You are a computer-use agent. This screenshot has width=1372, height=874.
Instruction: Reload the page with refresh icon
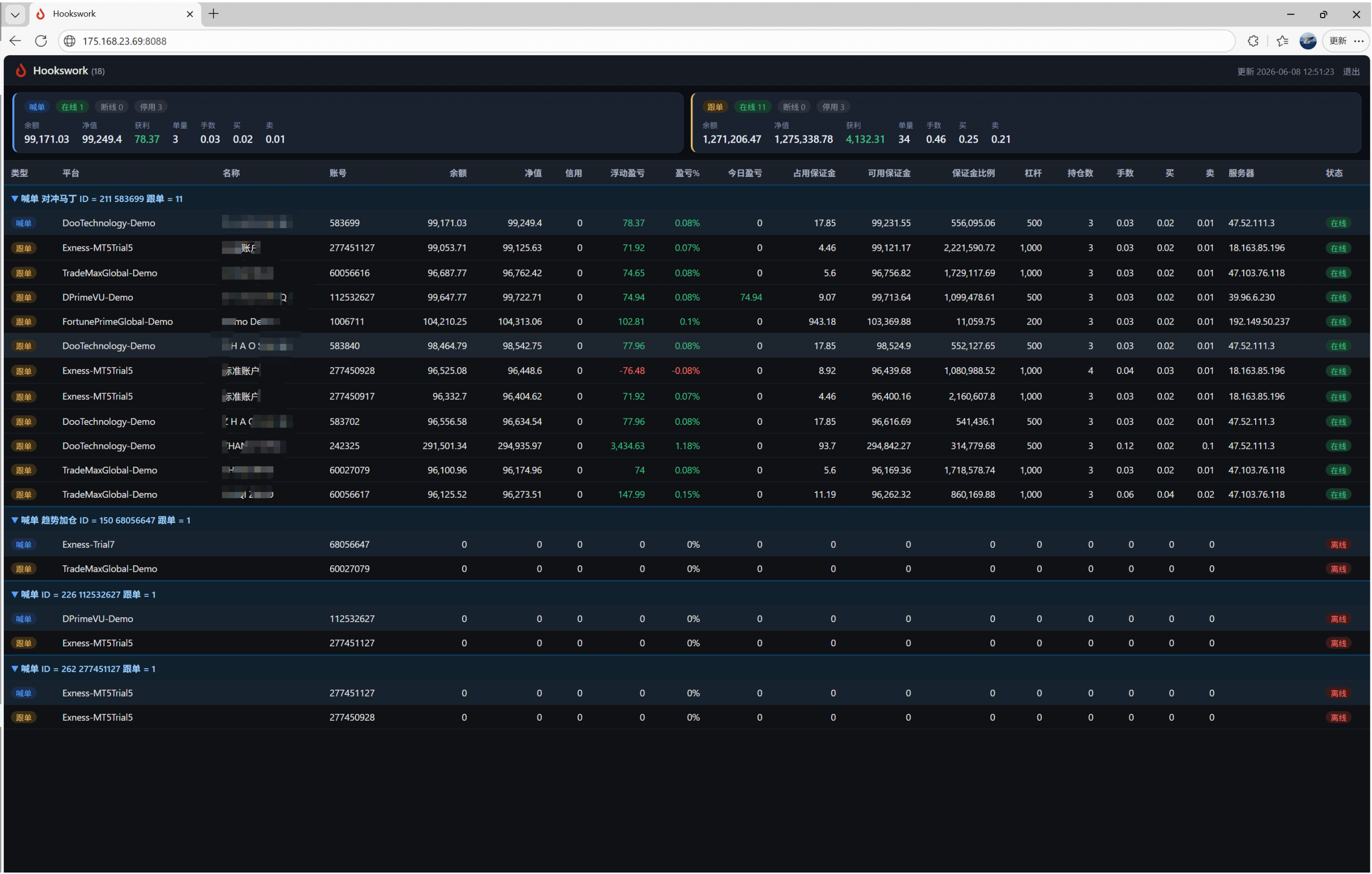[x=41, y=41]
